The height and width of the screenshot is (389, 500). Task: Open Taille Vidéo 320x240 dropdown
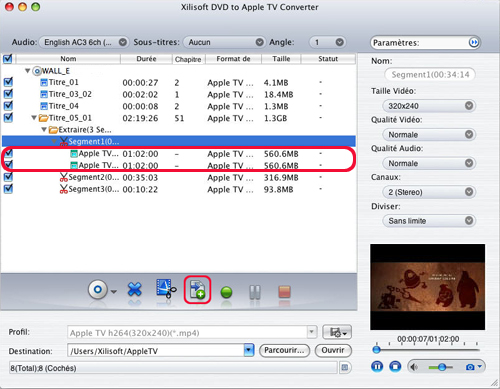coord(429,106)
